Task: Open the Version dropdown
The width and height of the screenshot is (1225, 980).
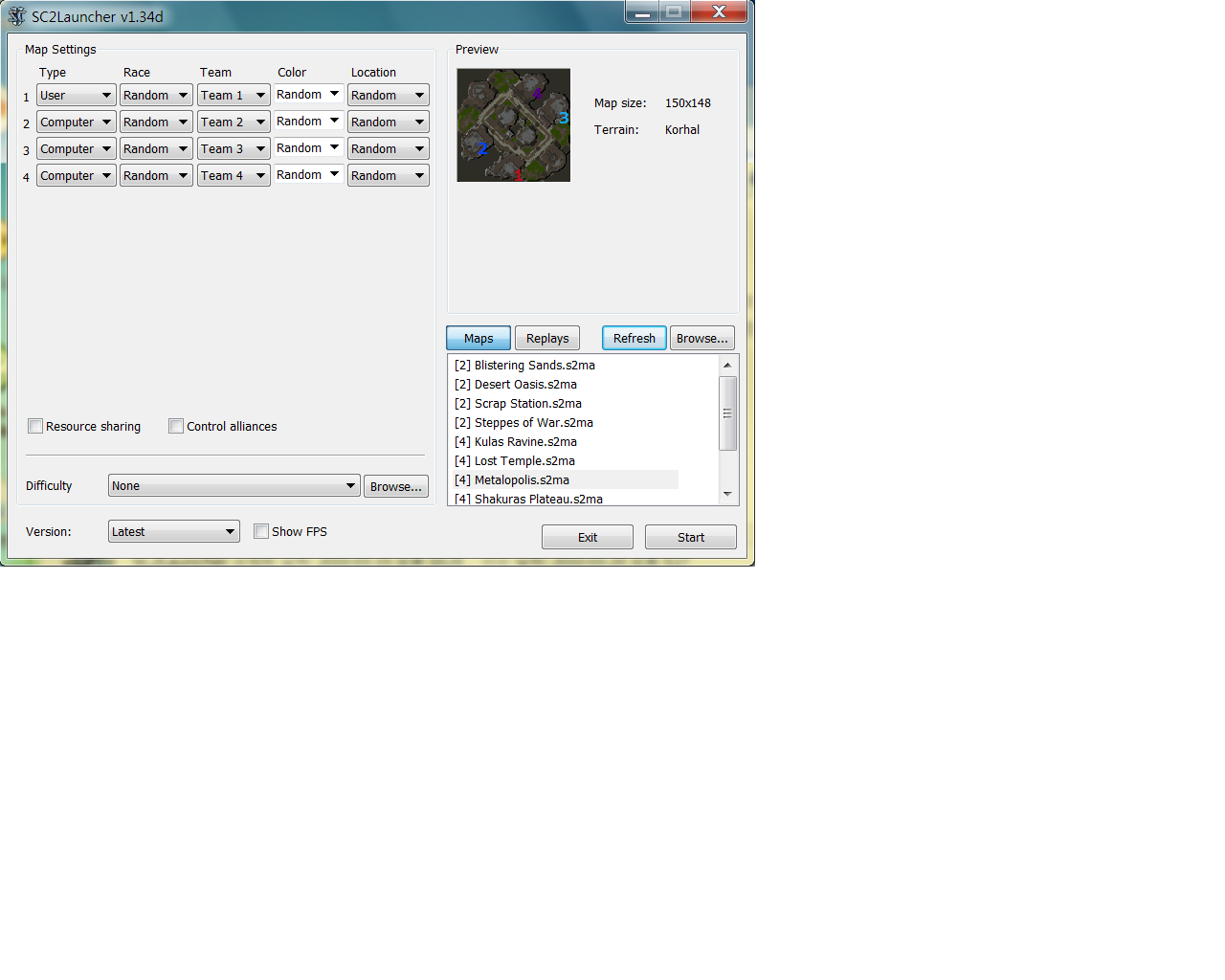Action: 173,532
